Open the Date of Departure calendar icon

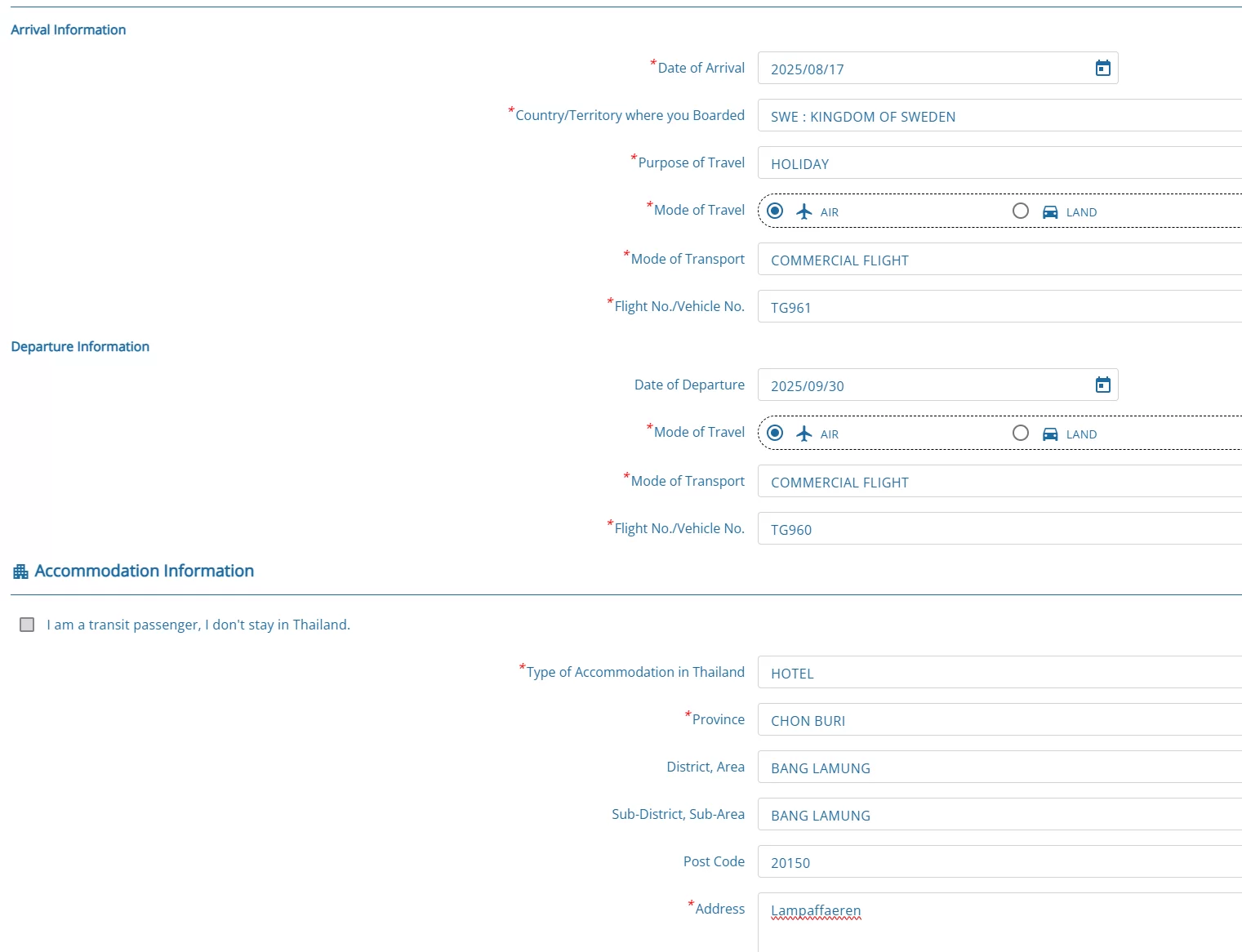coord(1102,385)
